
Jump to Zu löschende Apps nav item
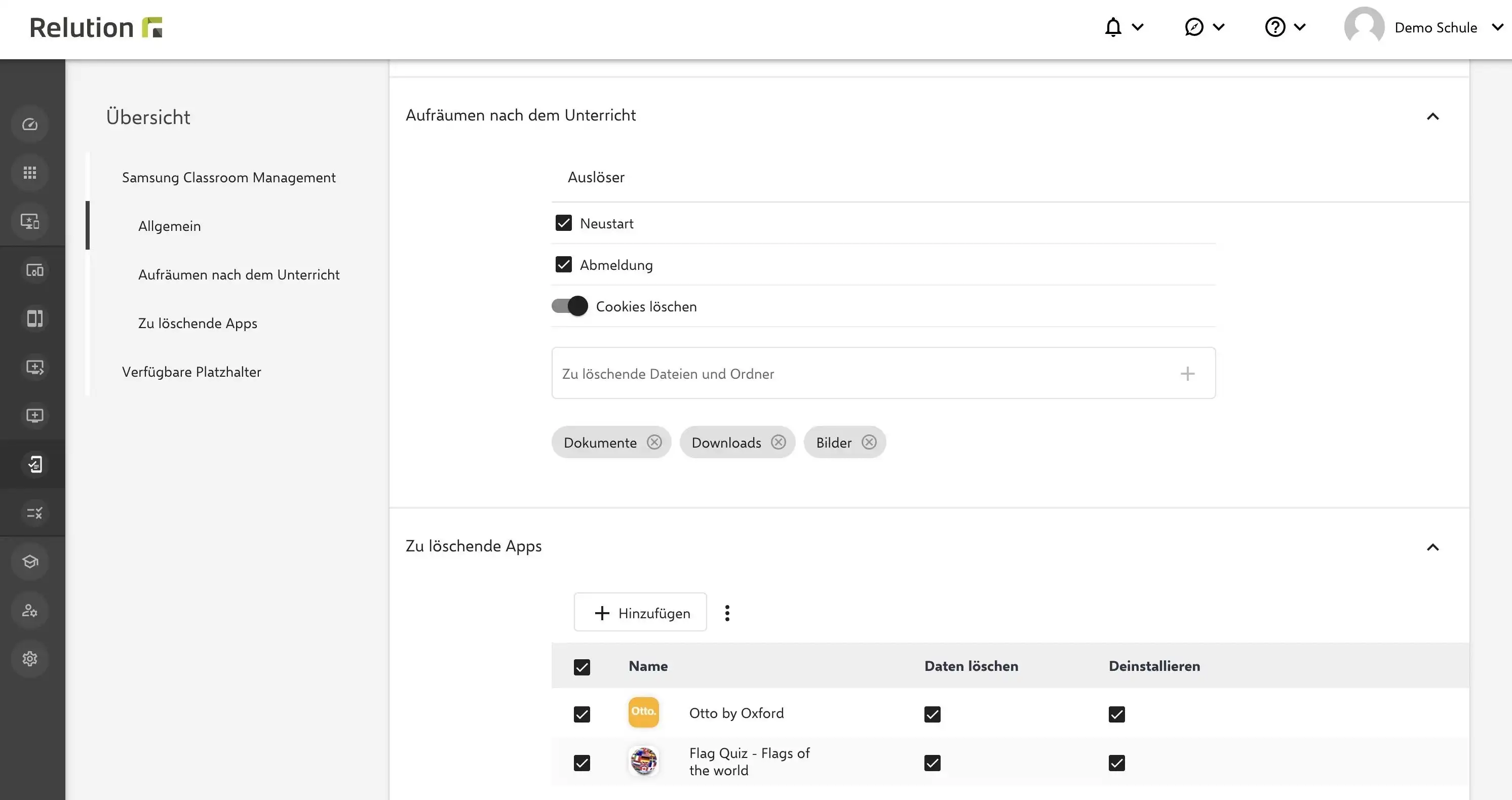197,323
